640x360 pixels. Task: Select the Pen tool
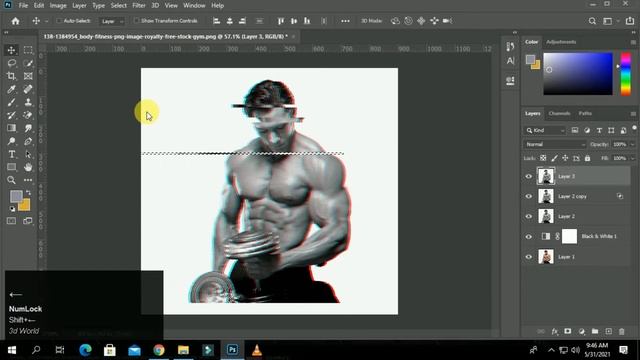click(x=28, y=141)
